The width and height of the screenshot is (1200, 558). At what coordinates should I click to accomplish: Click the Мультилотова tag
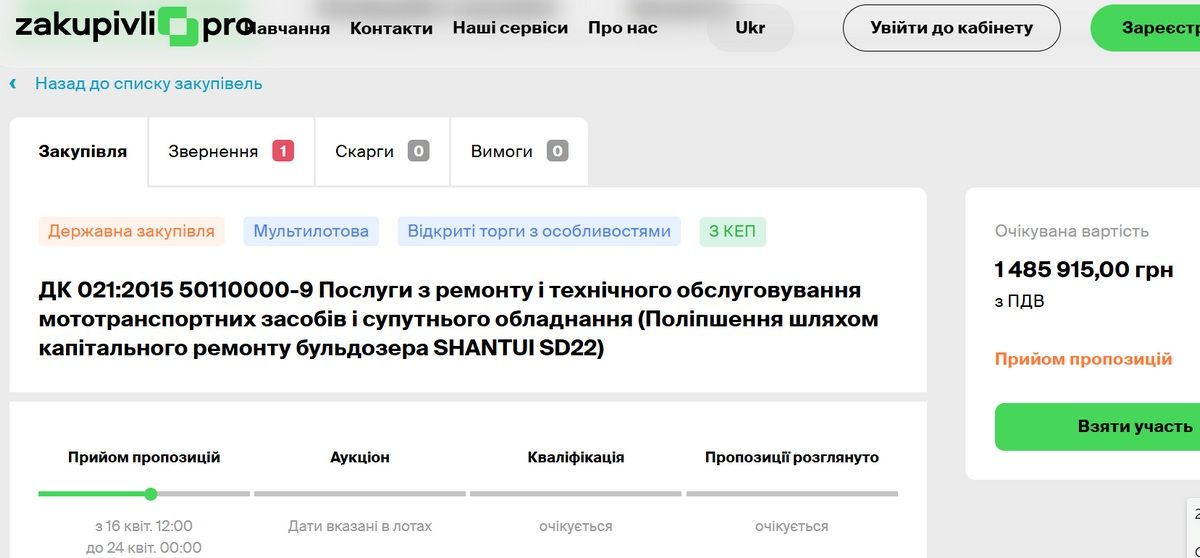[311, 231]
